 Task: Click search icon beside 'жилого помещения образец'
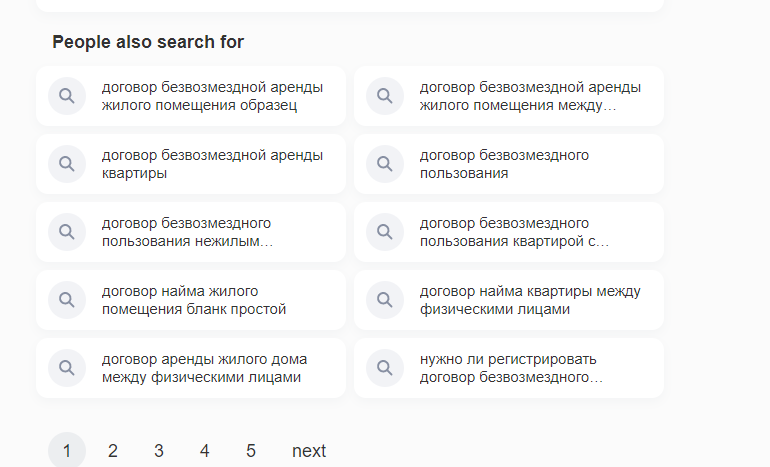tap(67, 96)
